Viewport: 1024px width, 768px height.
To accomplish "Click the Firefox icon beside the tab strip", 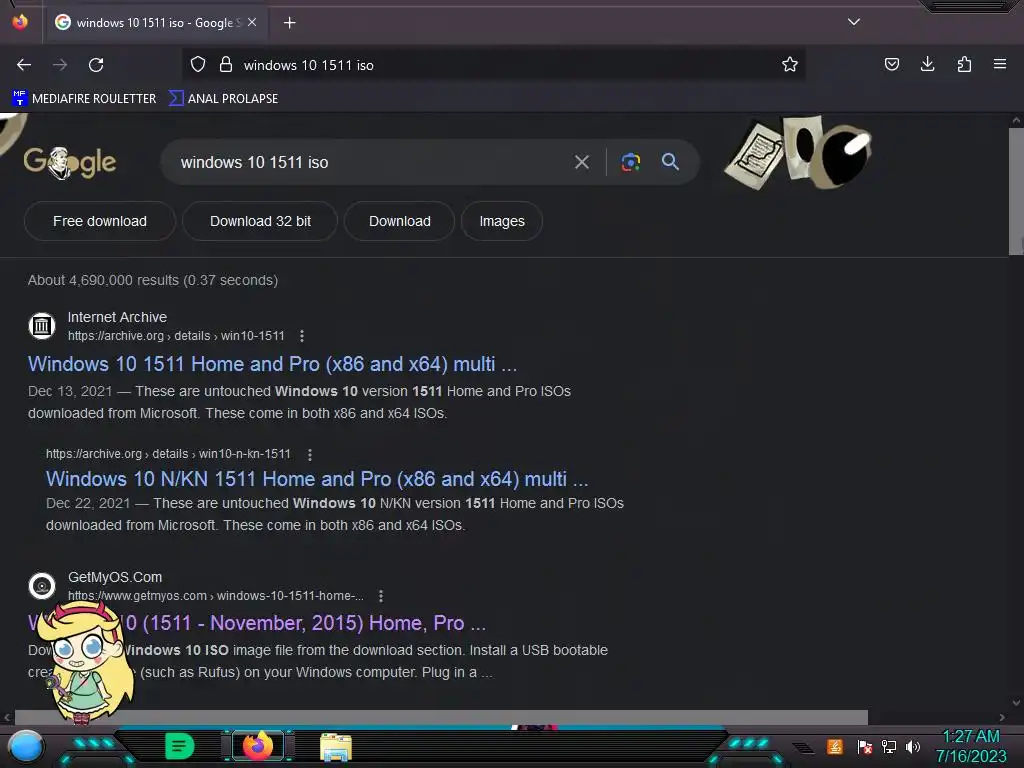I will click(x=20, y=22).
